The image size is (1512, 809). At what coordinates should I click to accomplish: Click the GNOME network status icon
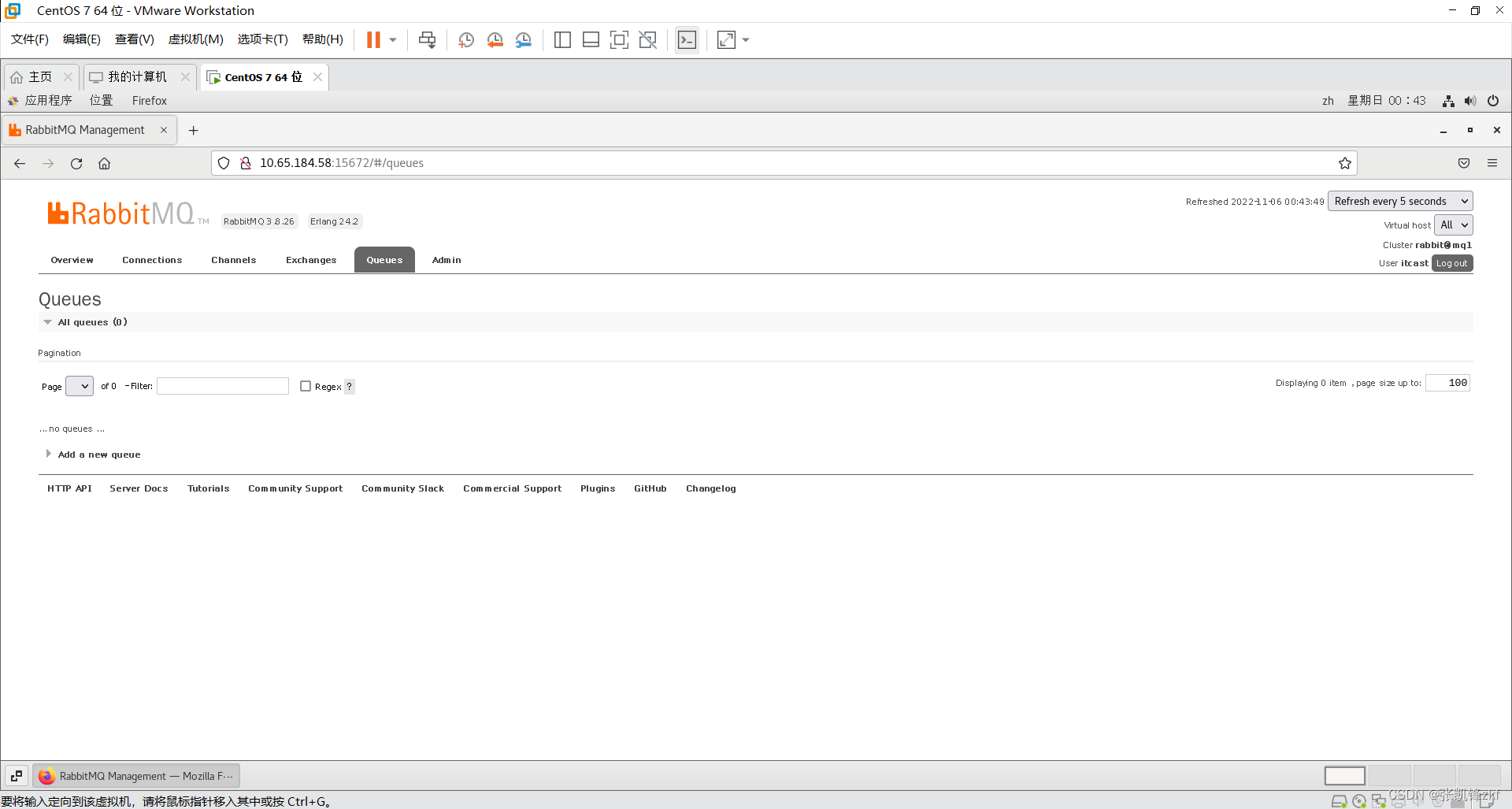(x=1448, y=101)
